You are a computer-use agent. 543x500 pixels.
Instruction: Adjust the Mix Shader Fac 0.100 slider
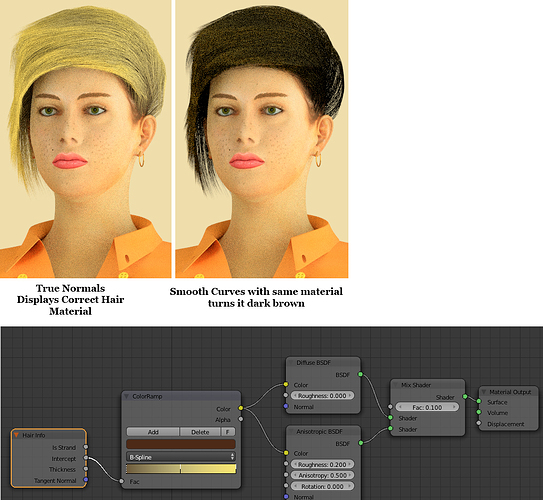427,407
